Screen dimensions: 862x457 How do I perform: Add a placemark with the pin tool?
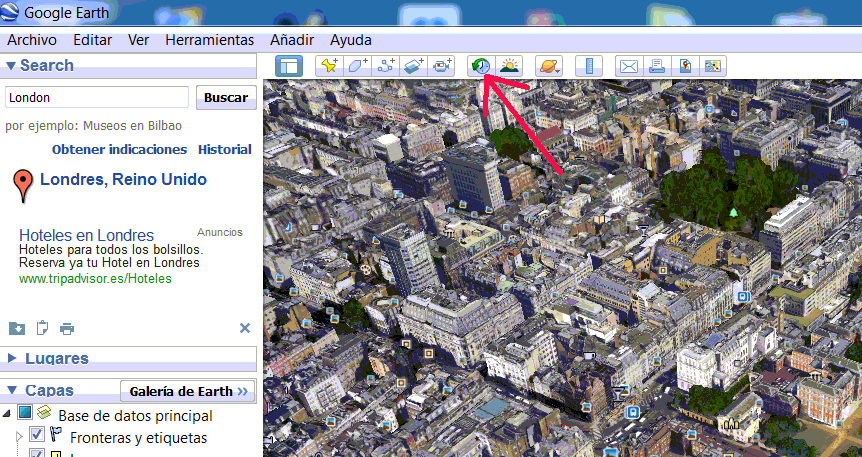(x=329, y=67)
